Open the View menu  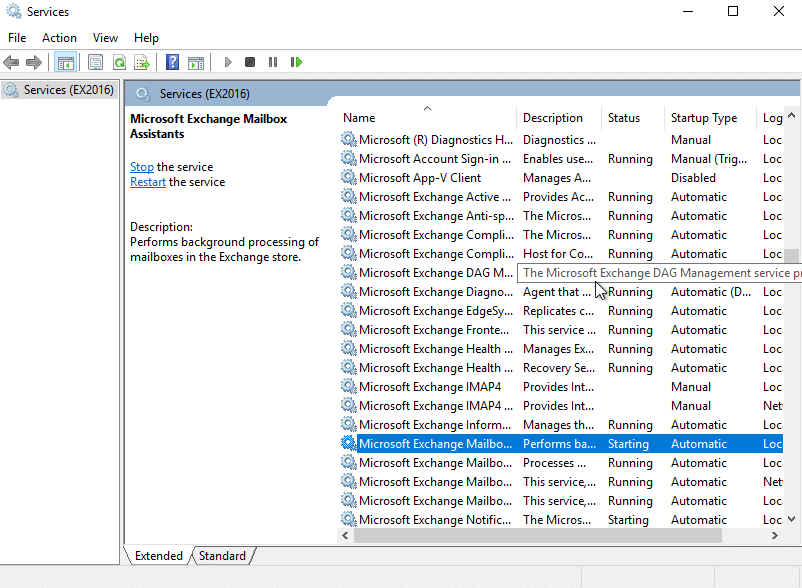tap(105, 38)
